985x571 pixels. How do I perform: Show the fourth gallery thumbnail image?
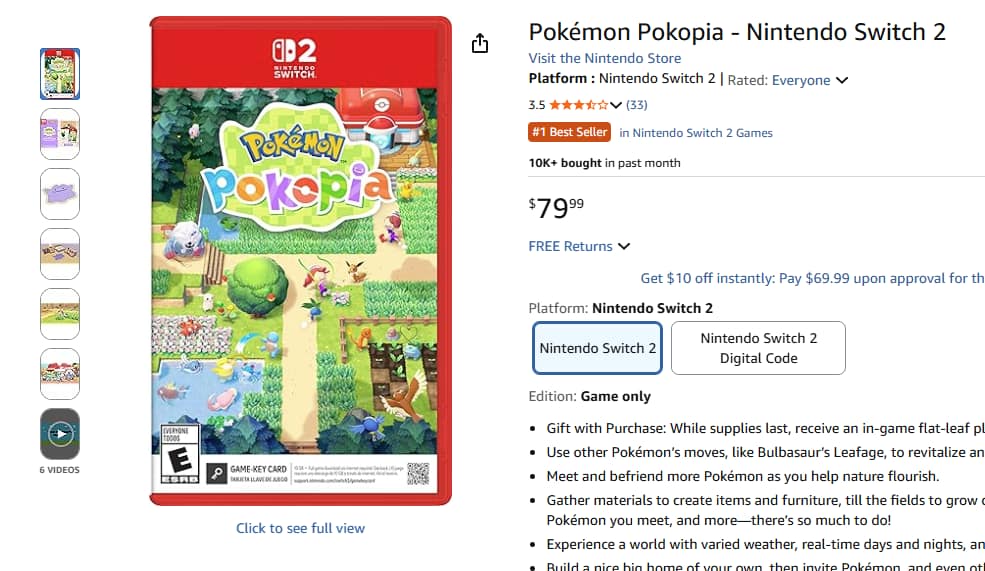60,254
